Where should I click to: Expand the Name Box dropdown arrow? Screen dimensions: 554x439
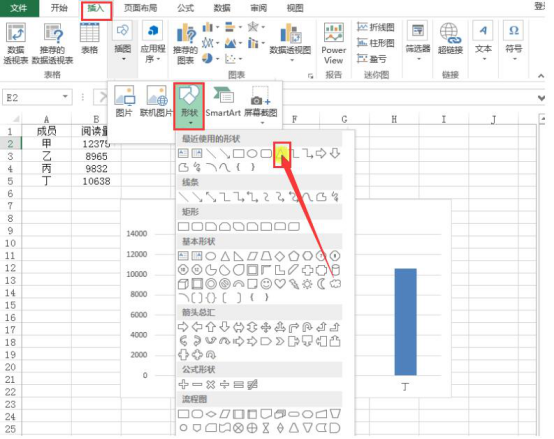point(65,97)
